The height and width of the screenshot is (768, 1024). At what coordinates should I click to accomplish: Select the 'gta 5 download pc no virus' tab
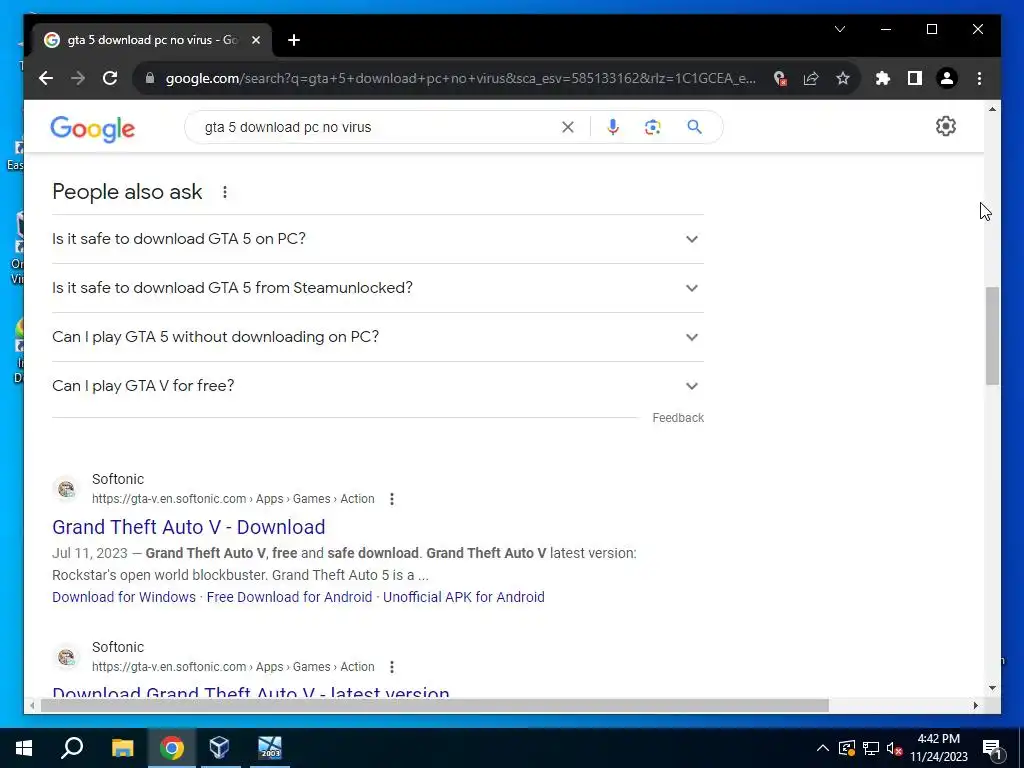(x=153, y=40)
